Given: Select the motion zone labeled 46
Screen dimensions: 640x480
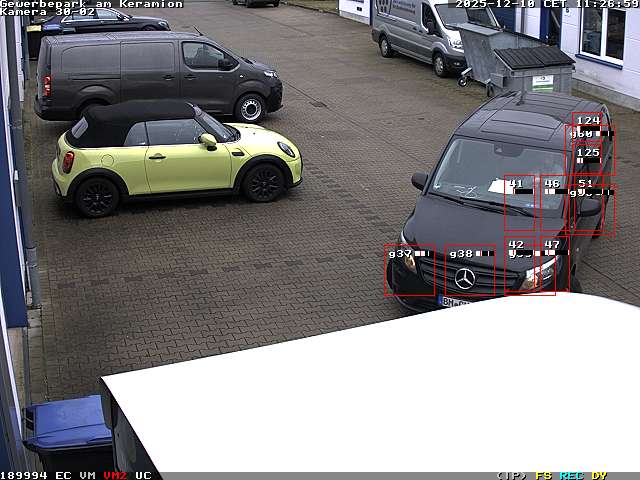Looking at the screenshot, I should tap(554, 203).
